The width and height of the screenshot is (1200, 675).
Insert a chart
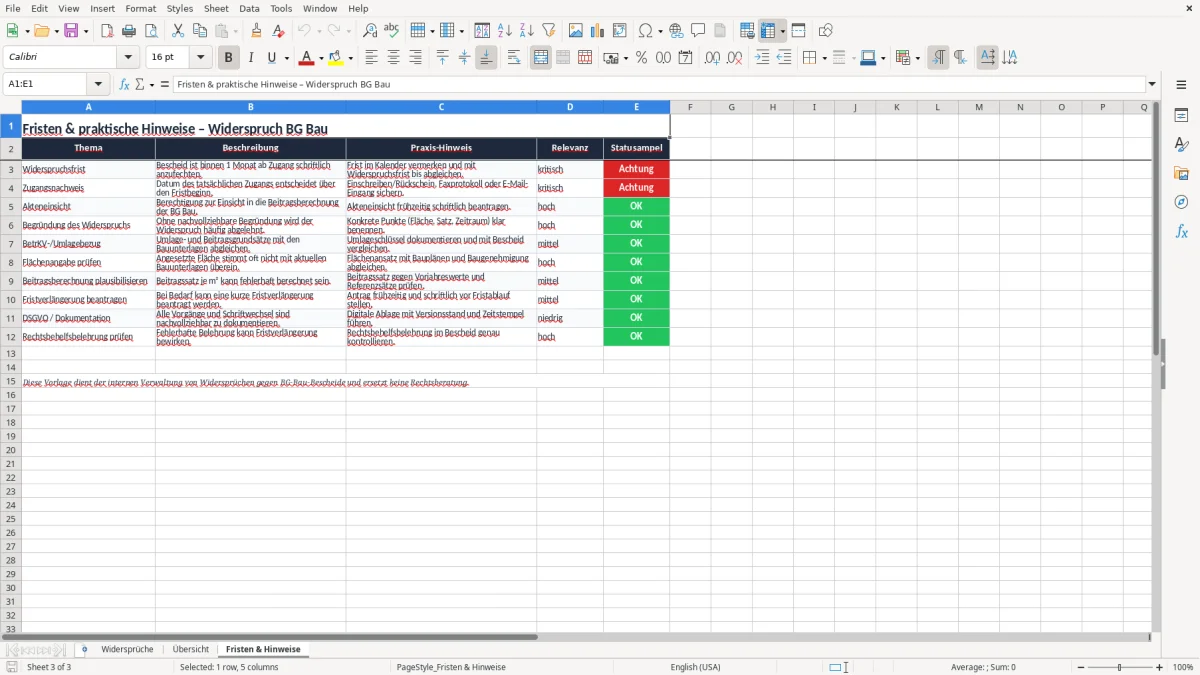[598, 31]
